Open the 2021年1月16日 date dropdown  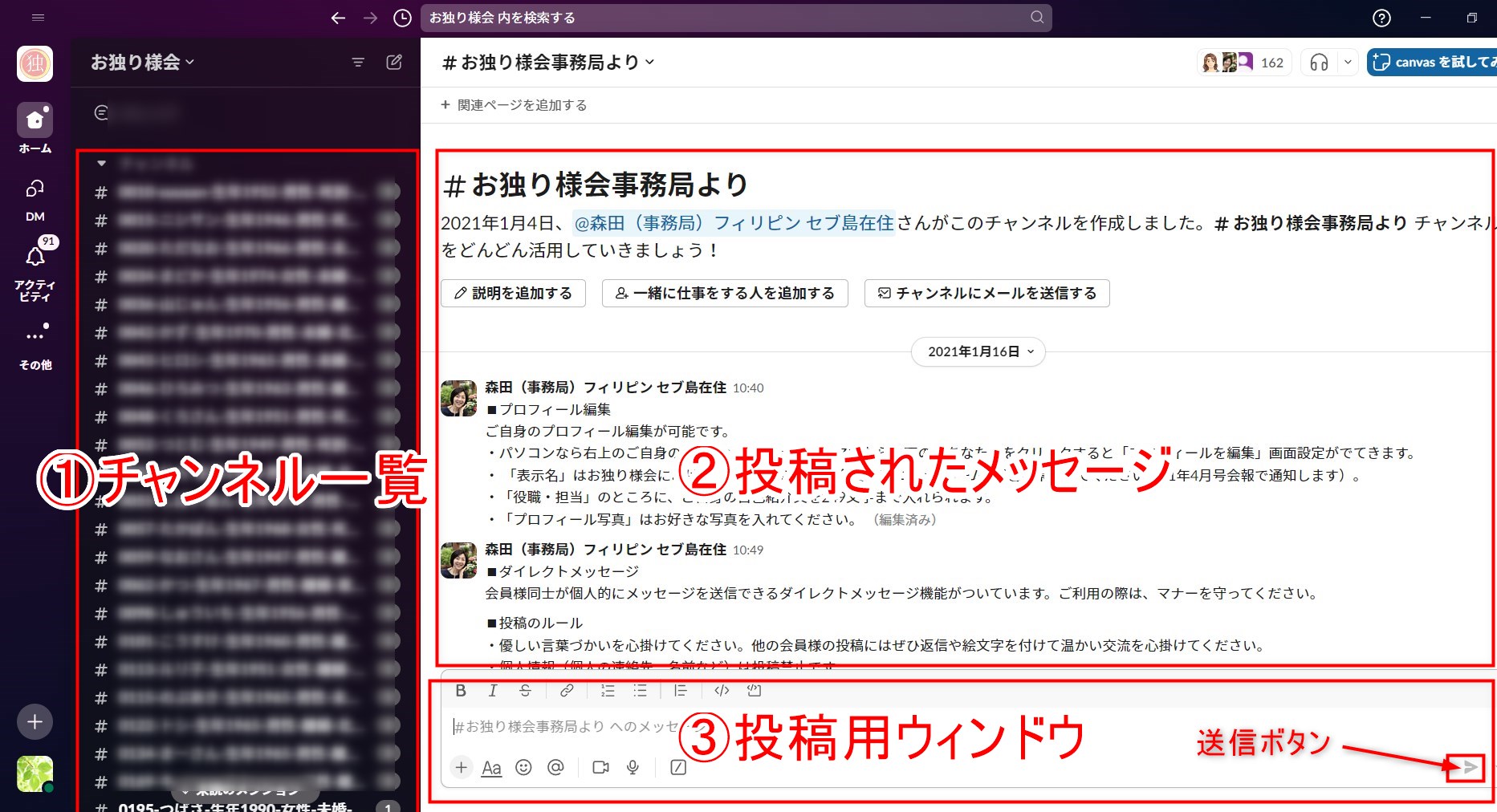[x=978, y=351]
